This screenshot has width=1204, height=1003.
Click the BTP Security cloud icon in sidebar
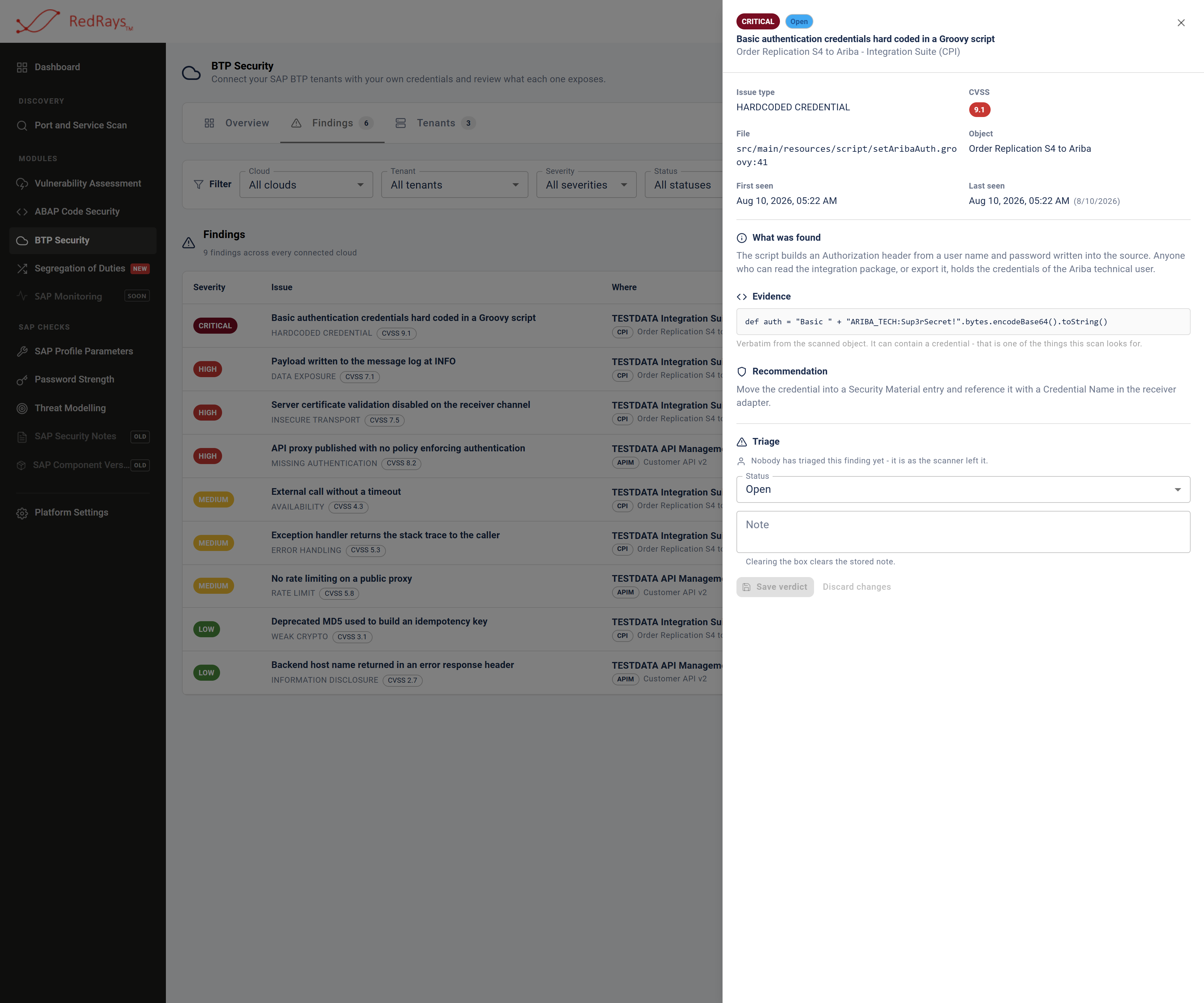22,241
